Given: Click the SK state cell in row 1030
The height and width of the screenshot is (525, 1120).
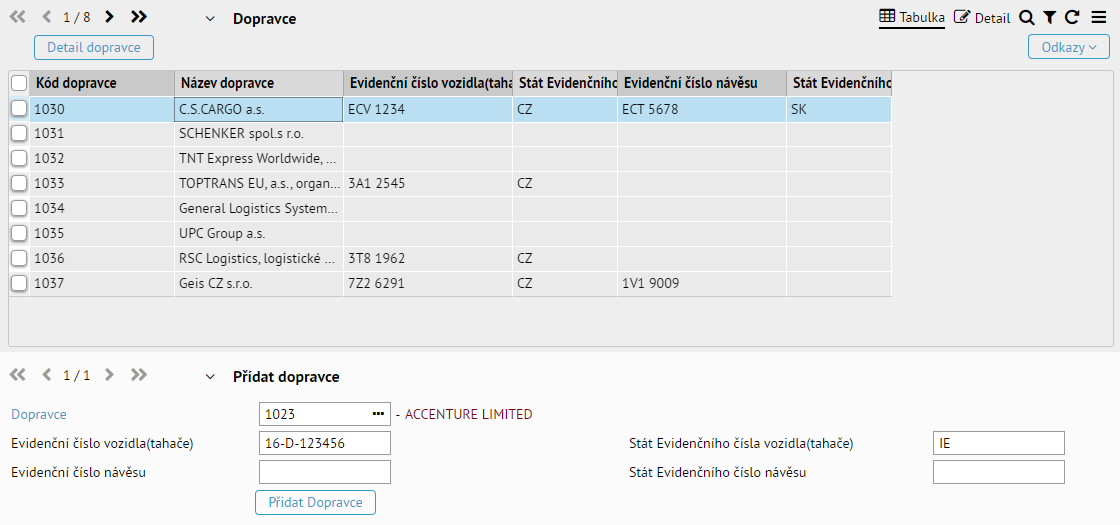Looking at the screenshot, I should pos(839,109).
